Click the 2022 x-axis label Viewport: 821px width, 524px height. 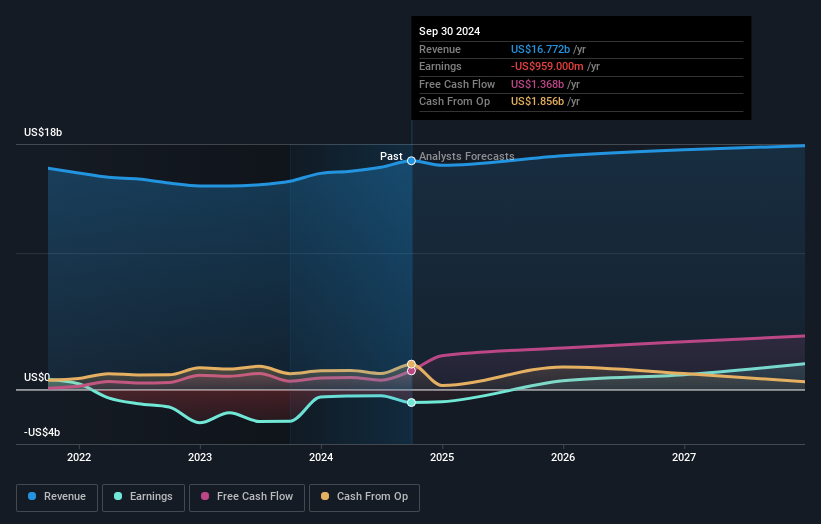[x=79, y=458]
